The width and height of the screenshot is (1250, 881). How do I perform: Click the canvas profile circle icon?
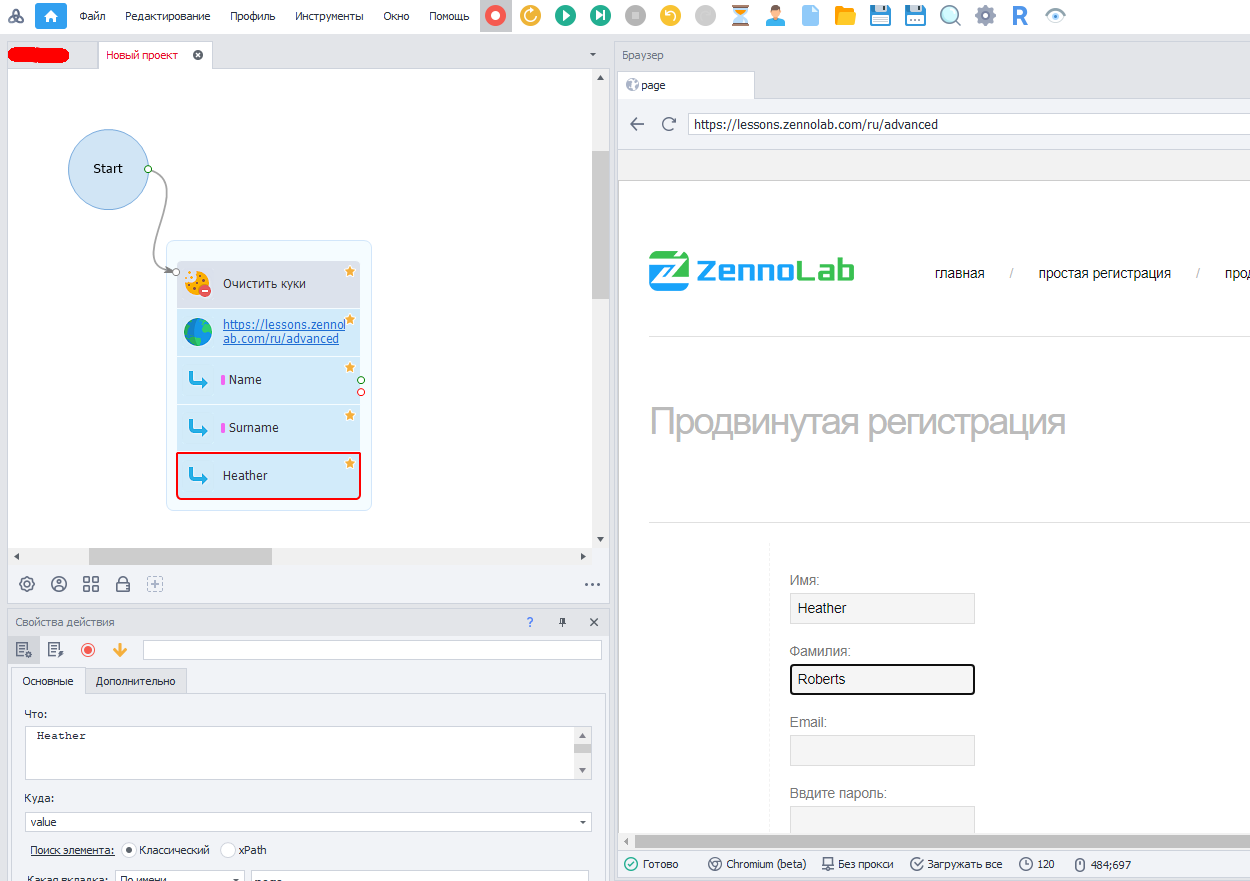tap(59, 584)
